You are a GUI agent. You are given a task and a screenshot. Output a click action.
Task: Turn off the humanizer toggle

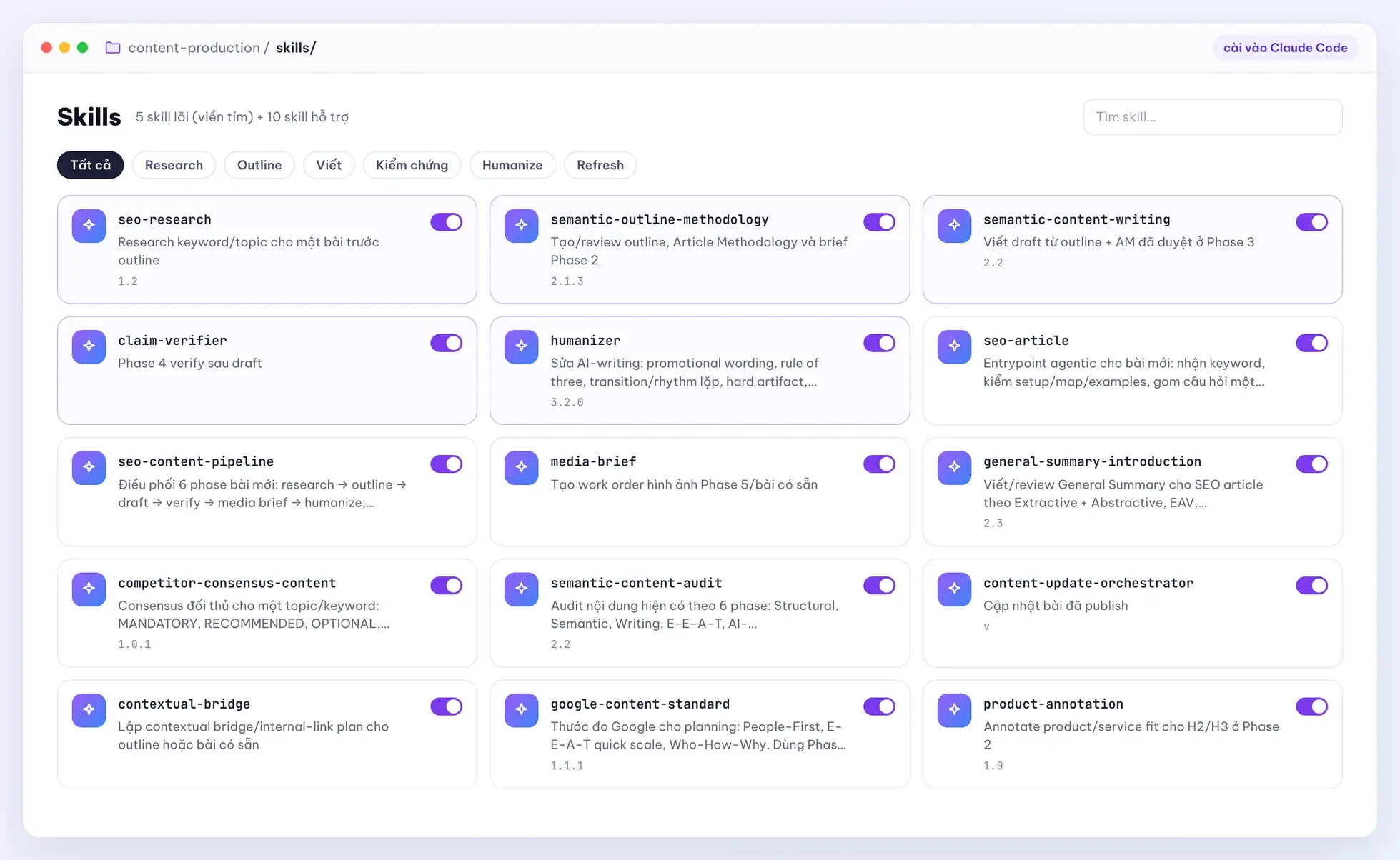(879, 343)
